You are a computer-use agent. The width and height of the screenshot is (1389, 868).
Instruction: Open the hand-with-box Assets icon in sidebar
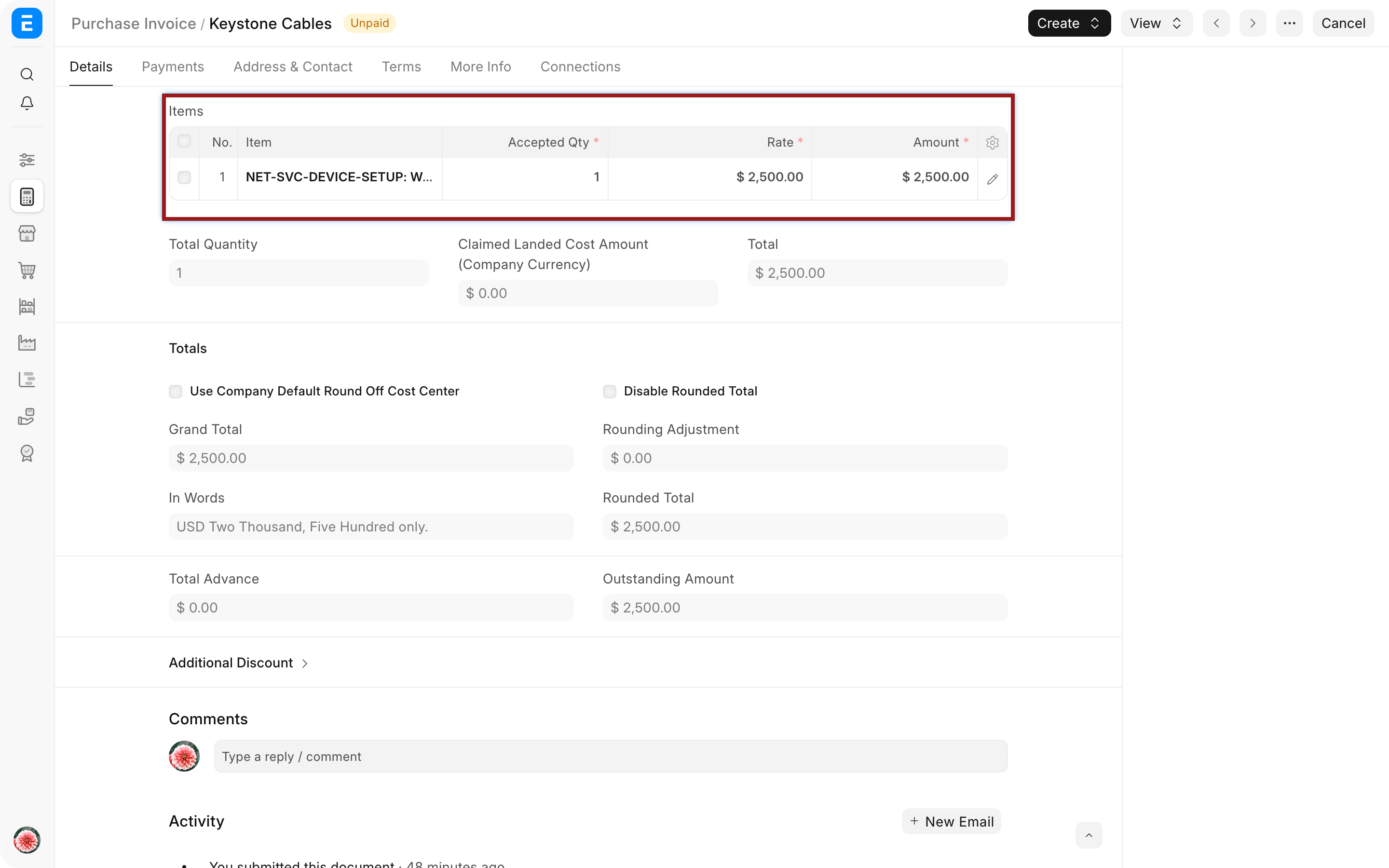(27, 416)
